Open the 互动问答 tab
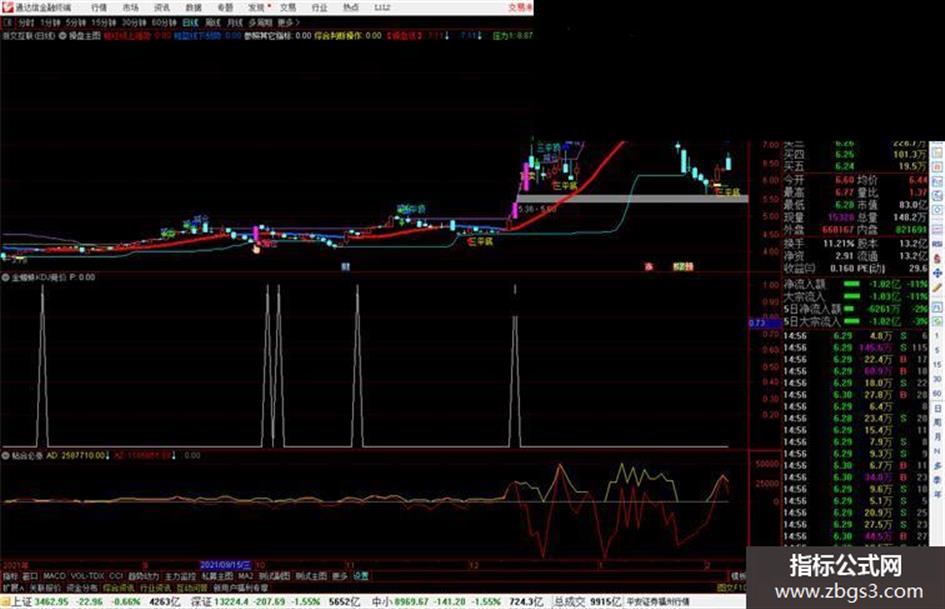 [192, 588]
